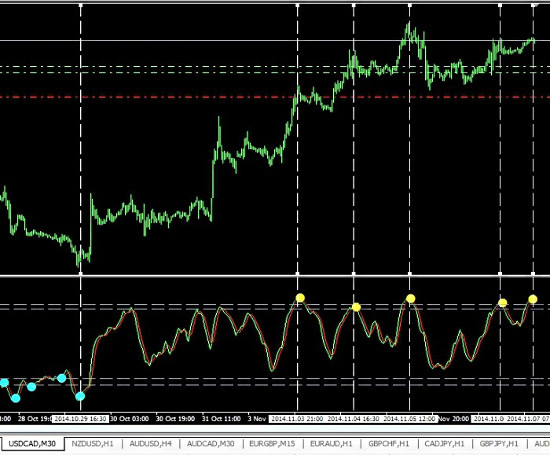The height and width of the screenshot is (455, 550).
Task: Select the red dash-dot horizontal price line
Action: pyautogui.click(x=275, y=97)
